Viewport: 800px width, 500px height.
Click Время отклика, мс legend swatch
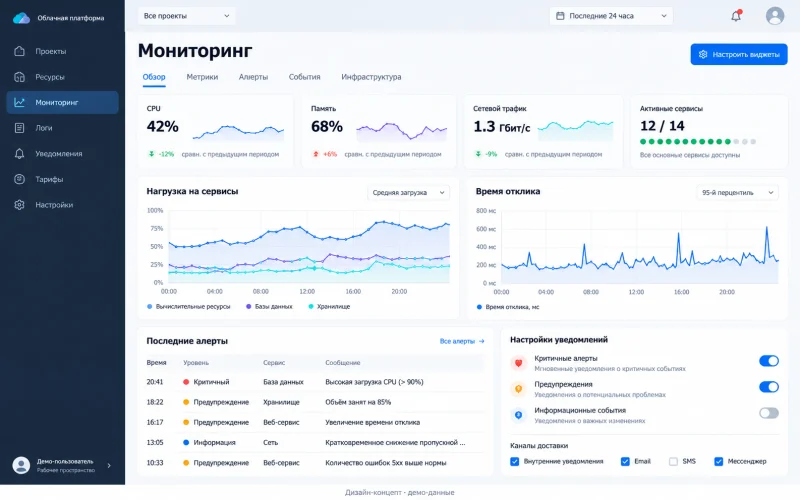[x=479, y=307]
